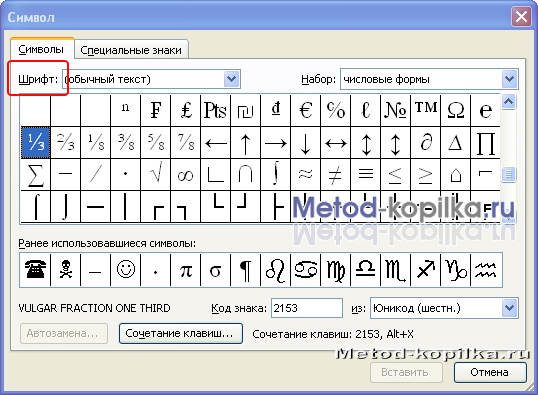Select the product ∏ symbol
The image size is (538, 395).
(x=486, y=142)
